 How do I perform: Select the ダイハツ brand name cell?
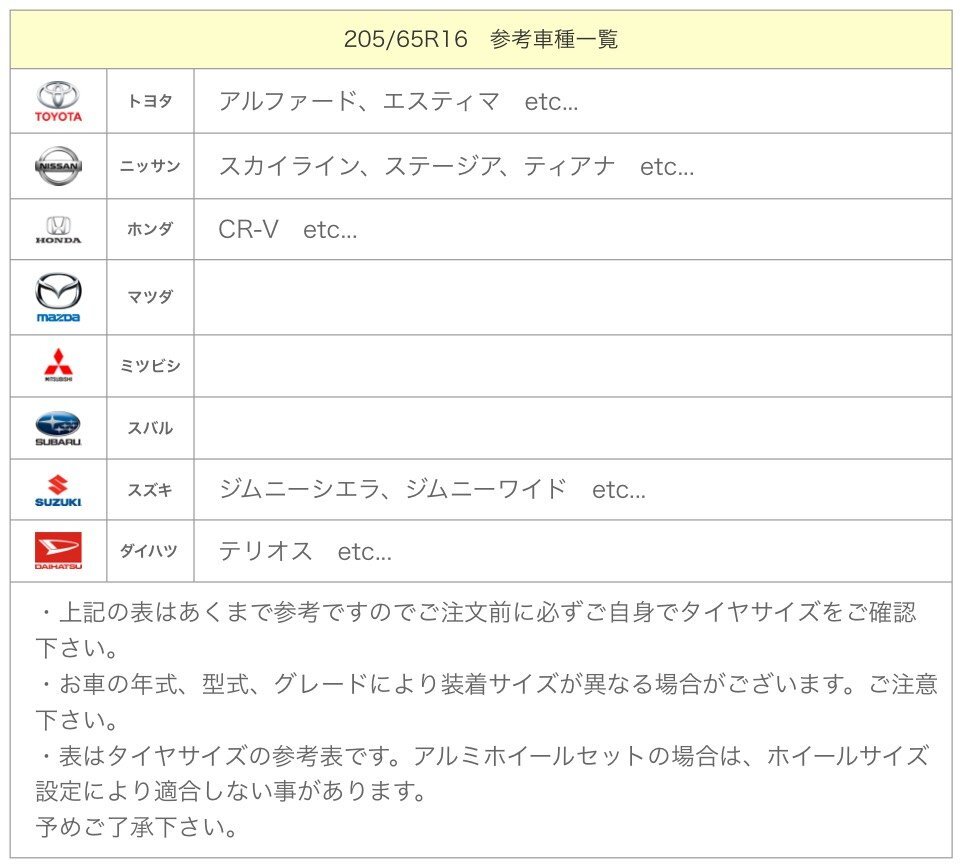tap(150, 551)
